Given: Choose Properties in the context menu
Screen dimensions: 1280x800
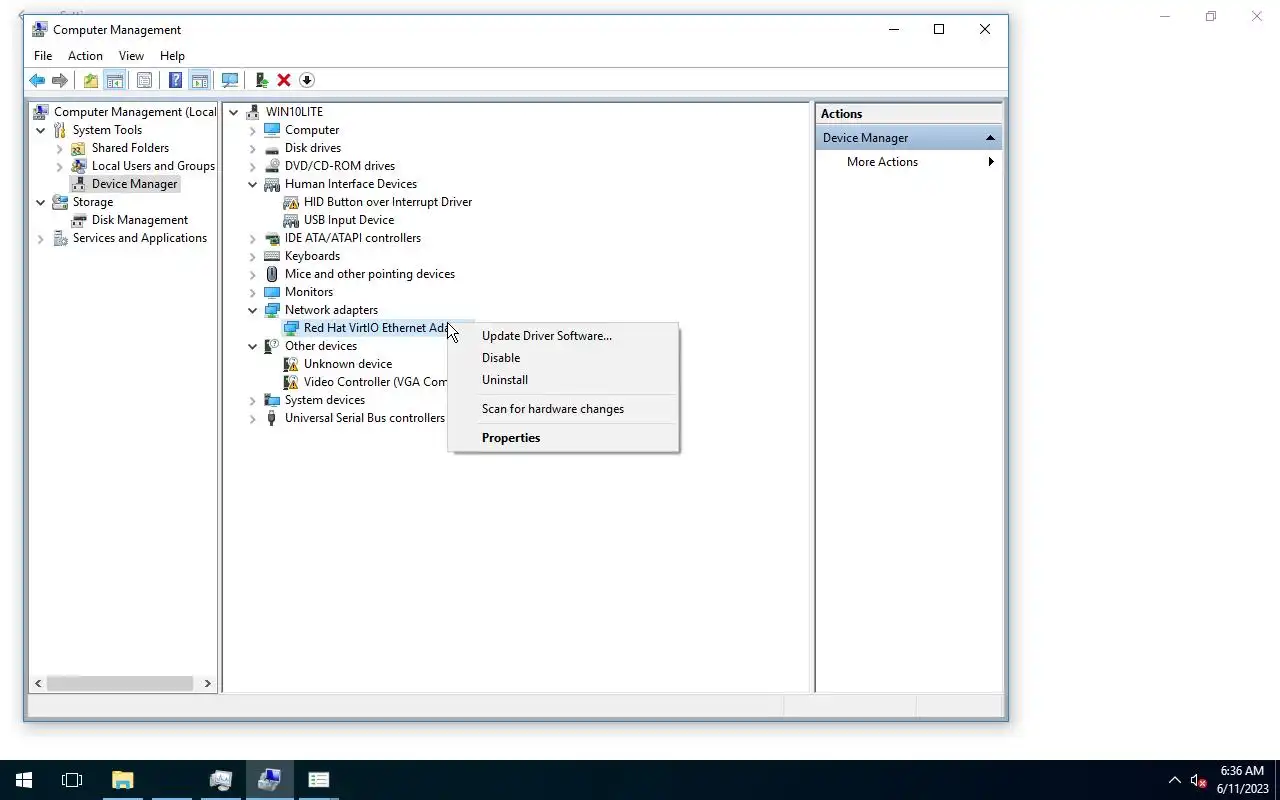Looking at the screenshot, I should pyautogui.click(x=563, y=438).
